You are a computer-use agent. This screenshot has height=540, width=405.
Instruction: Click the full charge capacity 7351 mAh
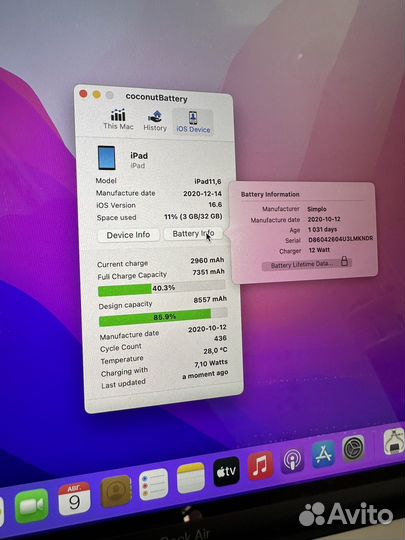(x=208, y=272)
